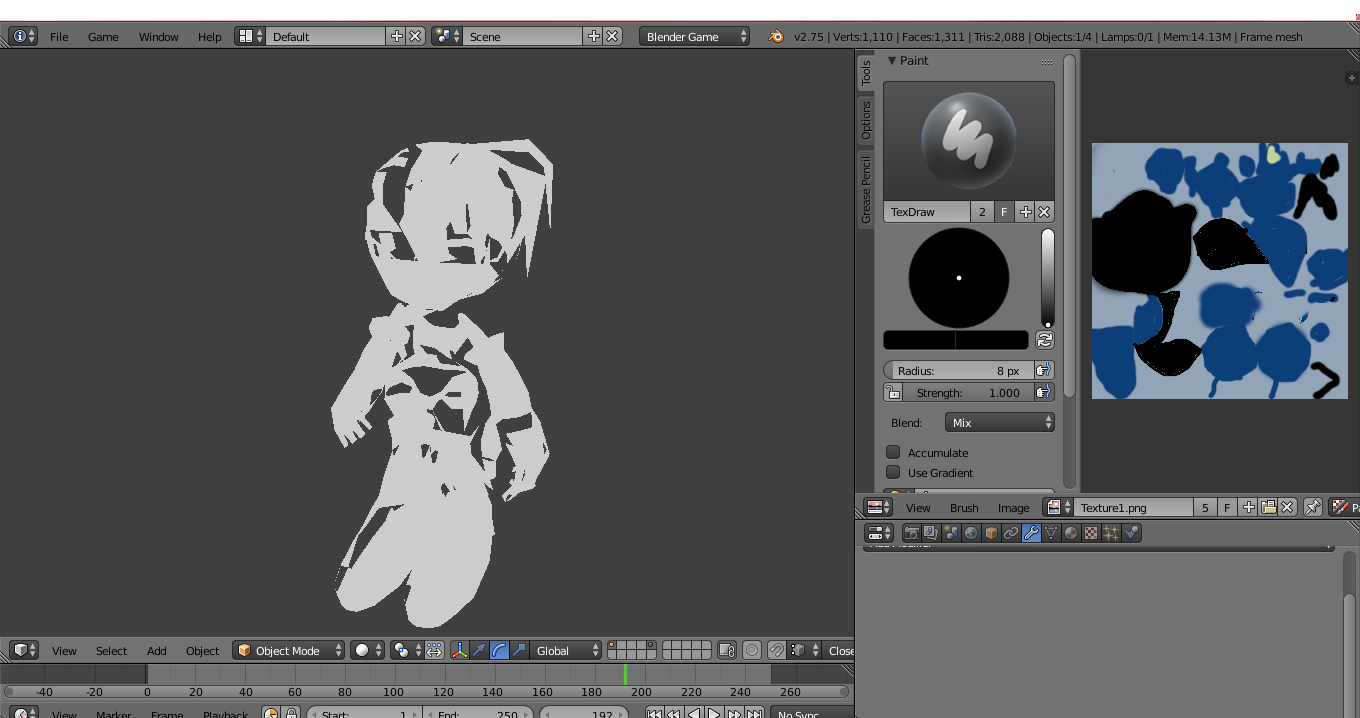The width and height of the screenshot is (1360, 718).
Task: Swap foreground and background brush colors
Action: pos(1044,340)
